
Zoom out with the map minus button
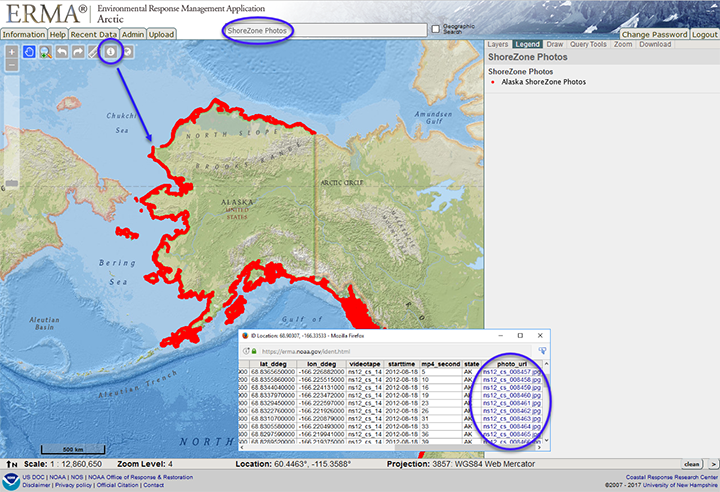coord(12,65)
